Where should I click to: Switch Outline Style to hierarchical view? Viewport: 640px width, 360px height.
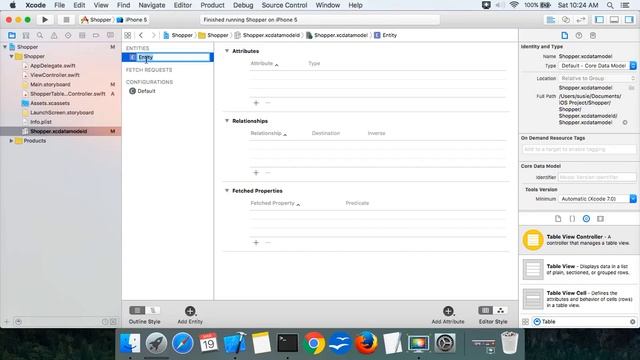point(152,310)
